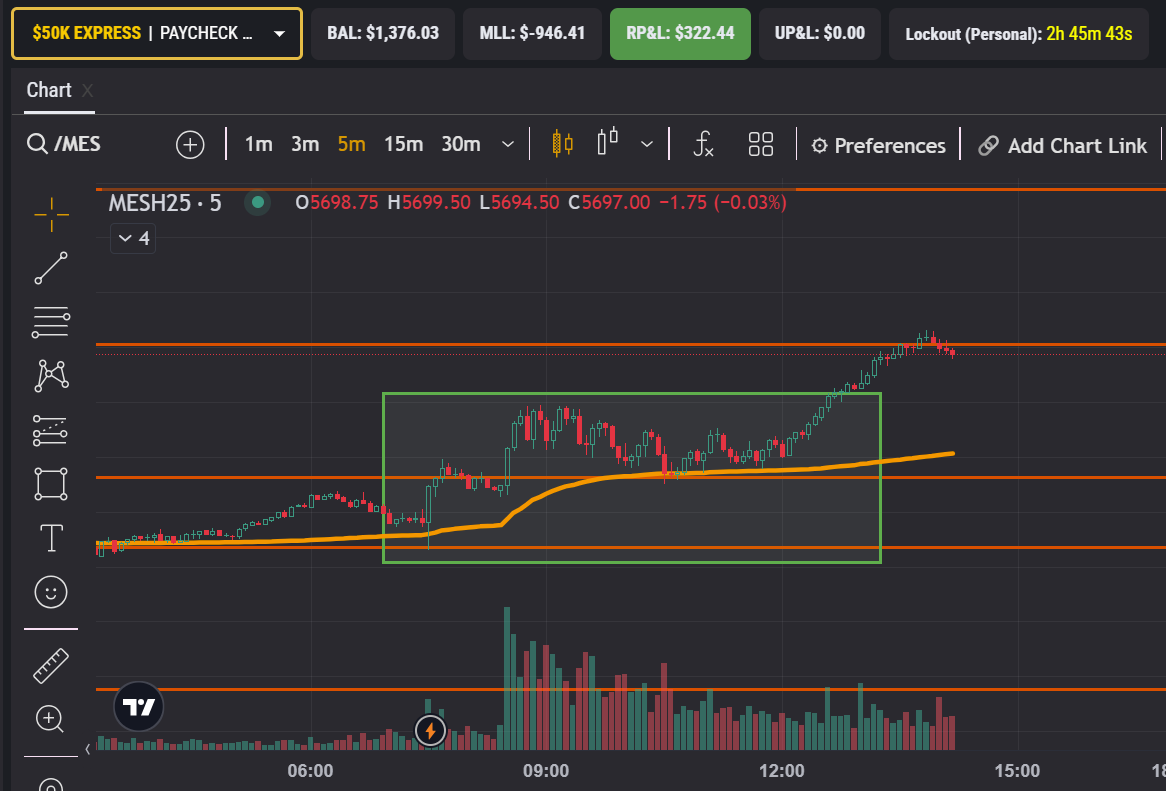1166x791 pixels.
Task: Open the emoji icons tool
Action: point(51,592)
